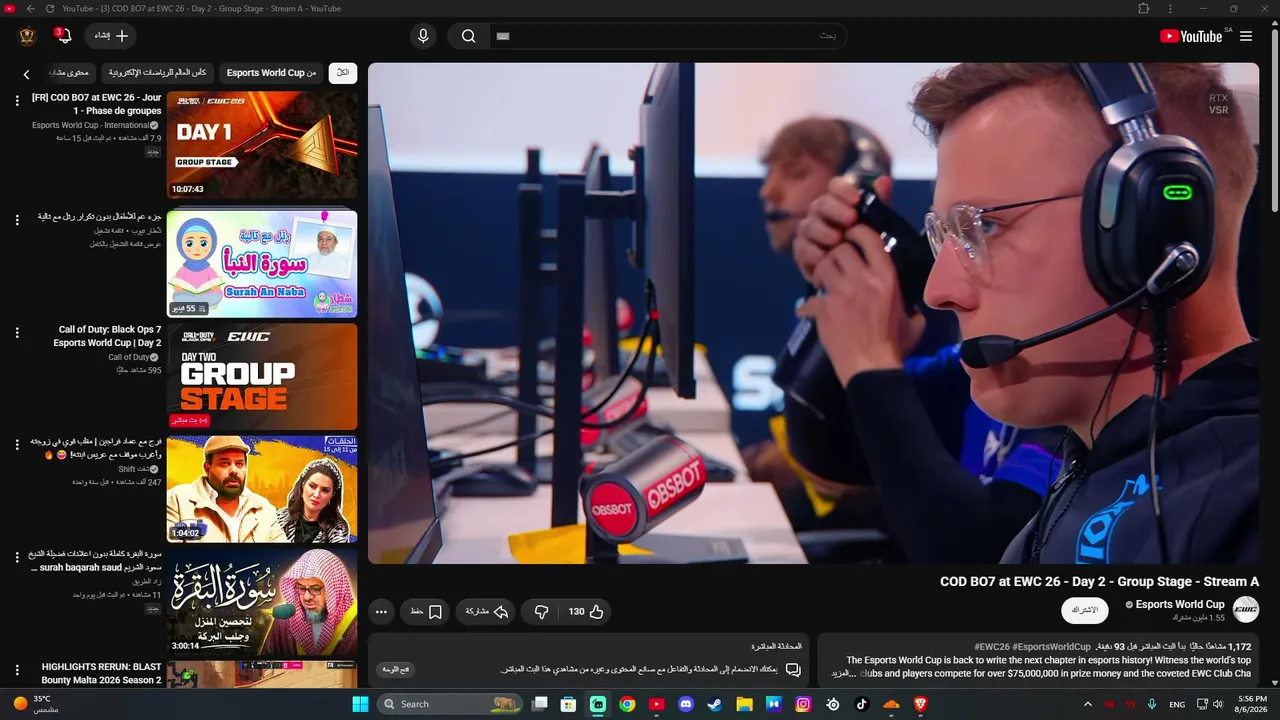The width and height of the screenshot is (1280, 720).
Task: Open File Explorer from the taskbar
Action: click(x=744, y=704)
